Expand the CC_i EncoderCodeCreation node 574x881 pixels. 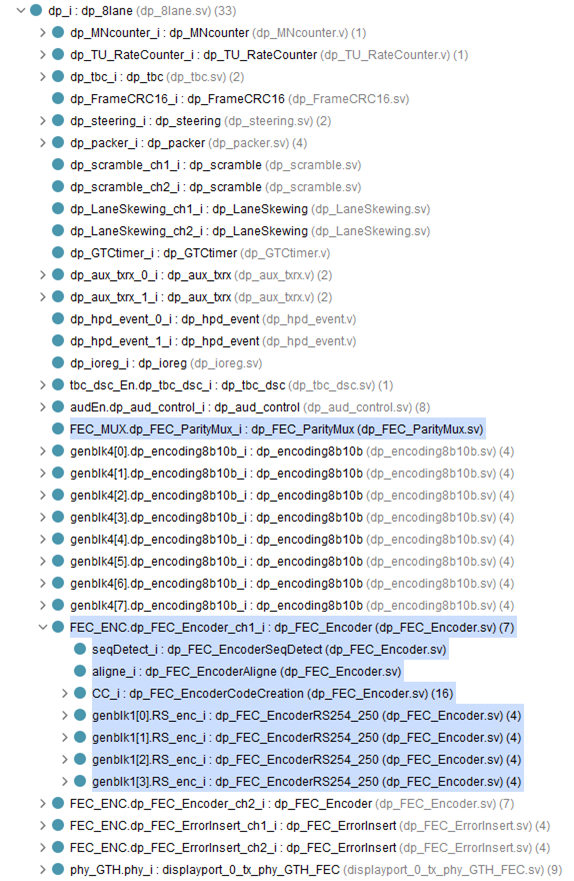65,693
